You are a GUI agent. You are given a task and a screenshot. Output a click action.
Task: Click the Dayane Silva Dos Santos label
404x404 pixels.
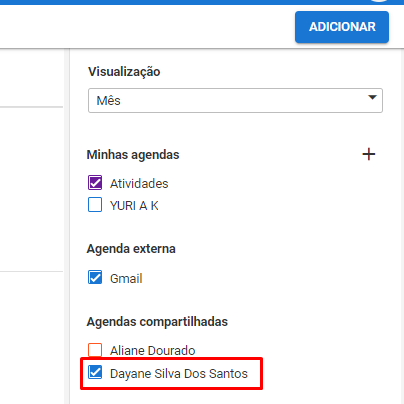click(x=179, y=374)
